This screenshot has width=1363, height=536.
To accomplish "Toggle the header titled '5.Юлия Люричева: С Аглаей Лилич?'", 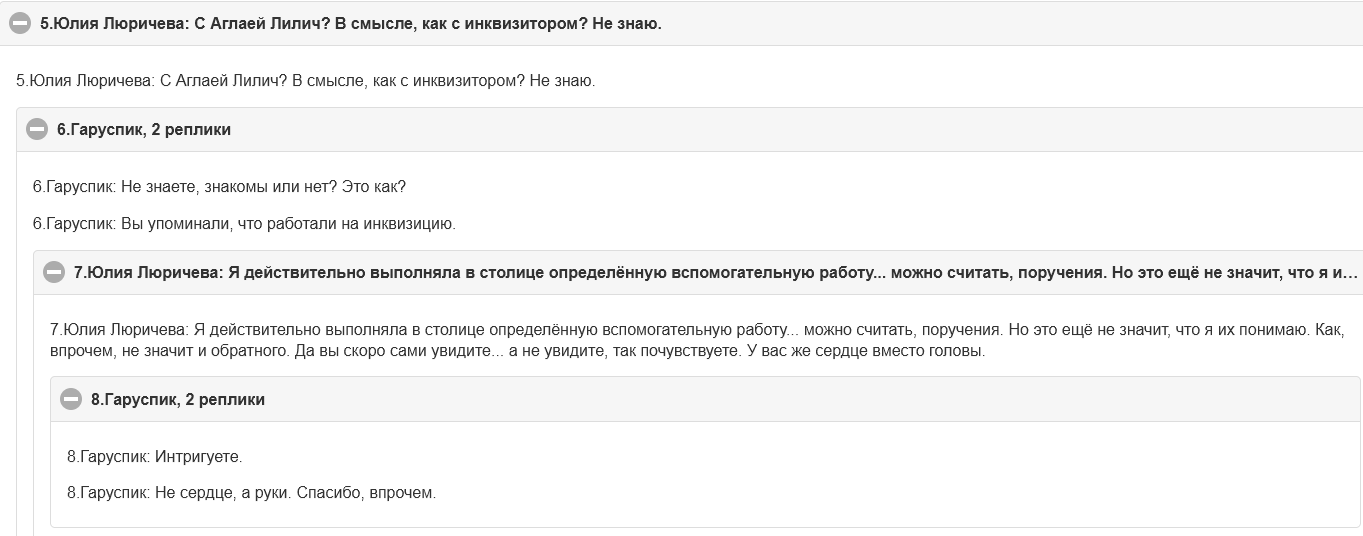I will click(x=351, y=23).
